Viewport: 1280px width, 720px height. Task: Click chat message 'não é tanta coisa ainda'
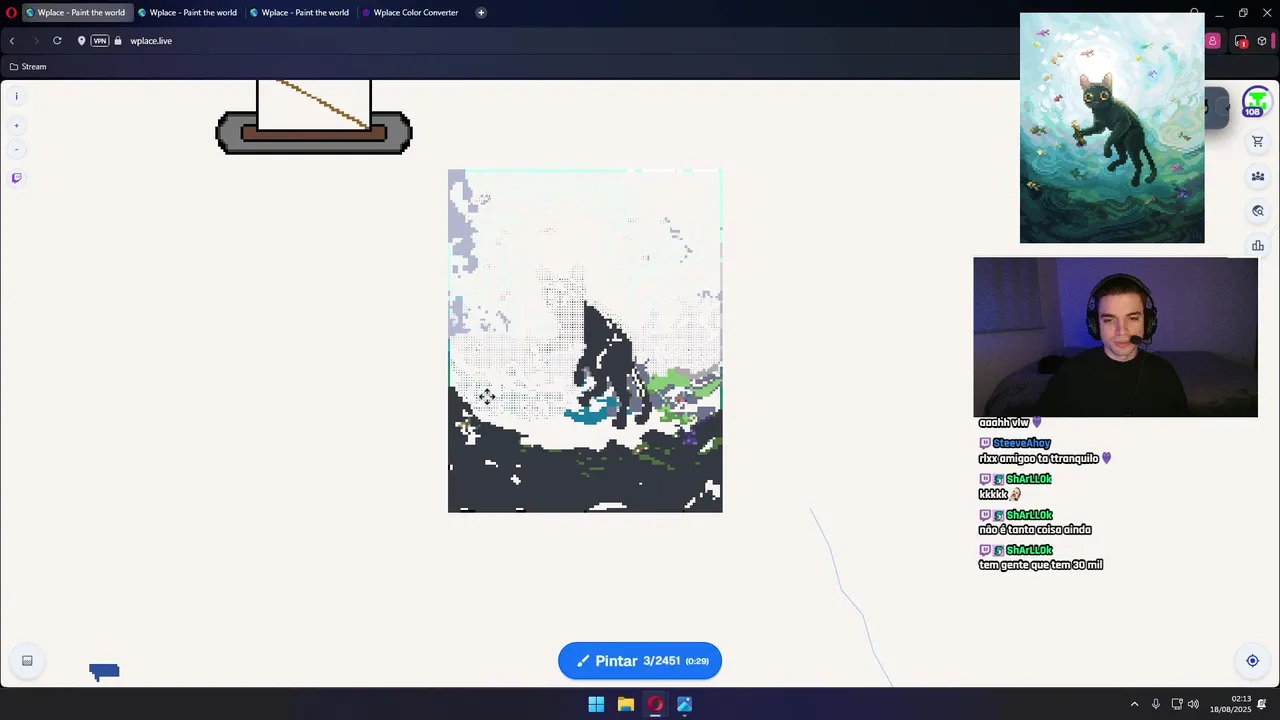click(1035, 530)
